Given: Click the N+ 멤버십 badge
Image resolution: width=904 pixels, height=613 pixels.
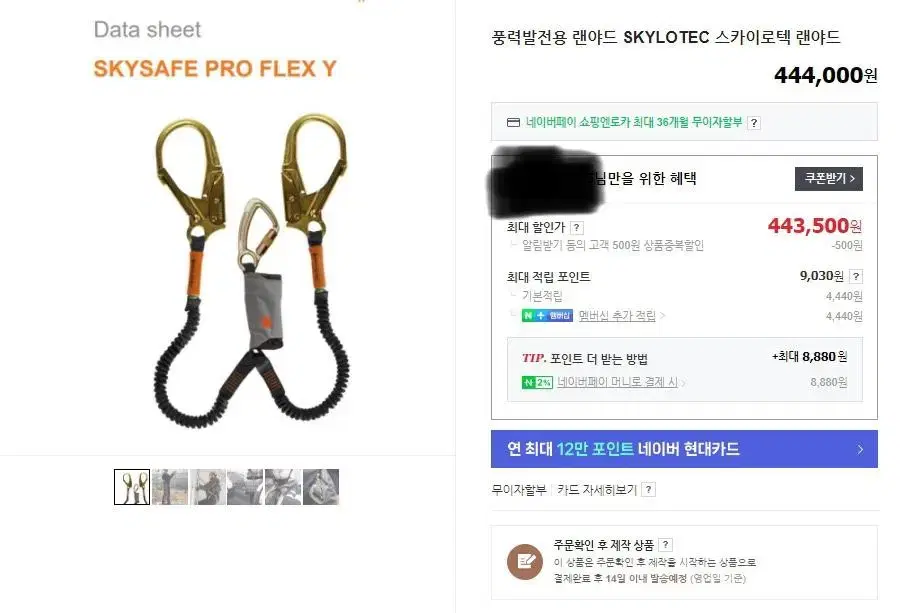Looking at the screenshot, I should (547, 315).
